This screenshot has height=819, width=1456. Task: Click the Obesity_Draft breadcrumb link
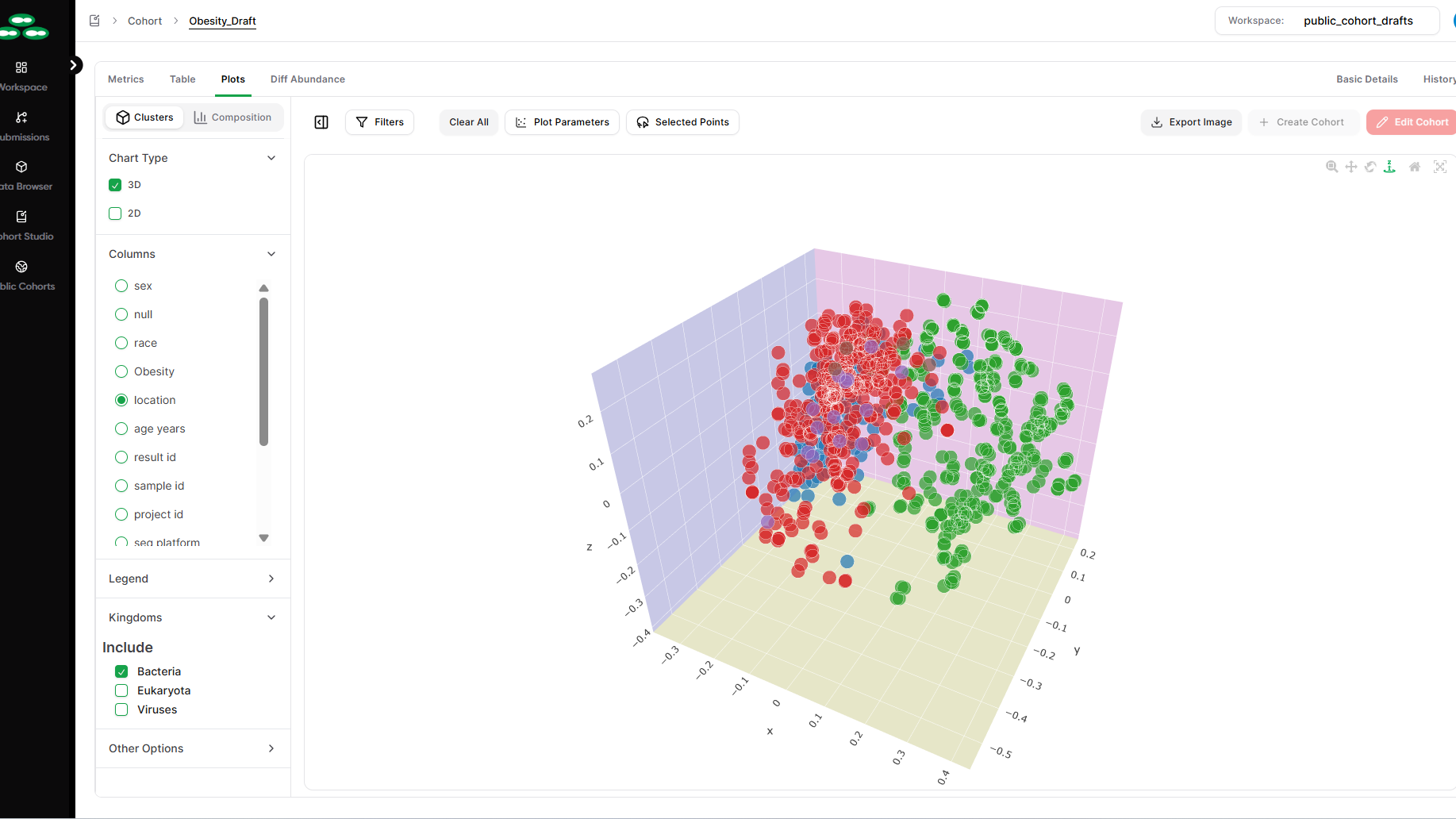(x=222, y=21)
